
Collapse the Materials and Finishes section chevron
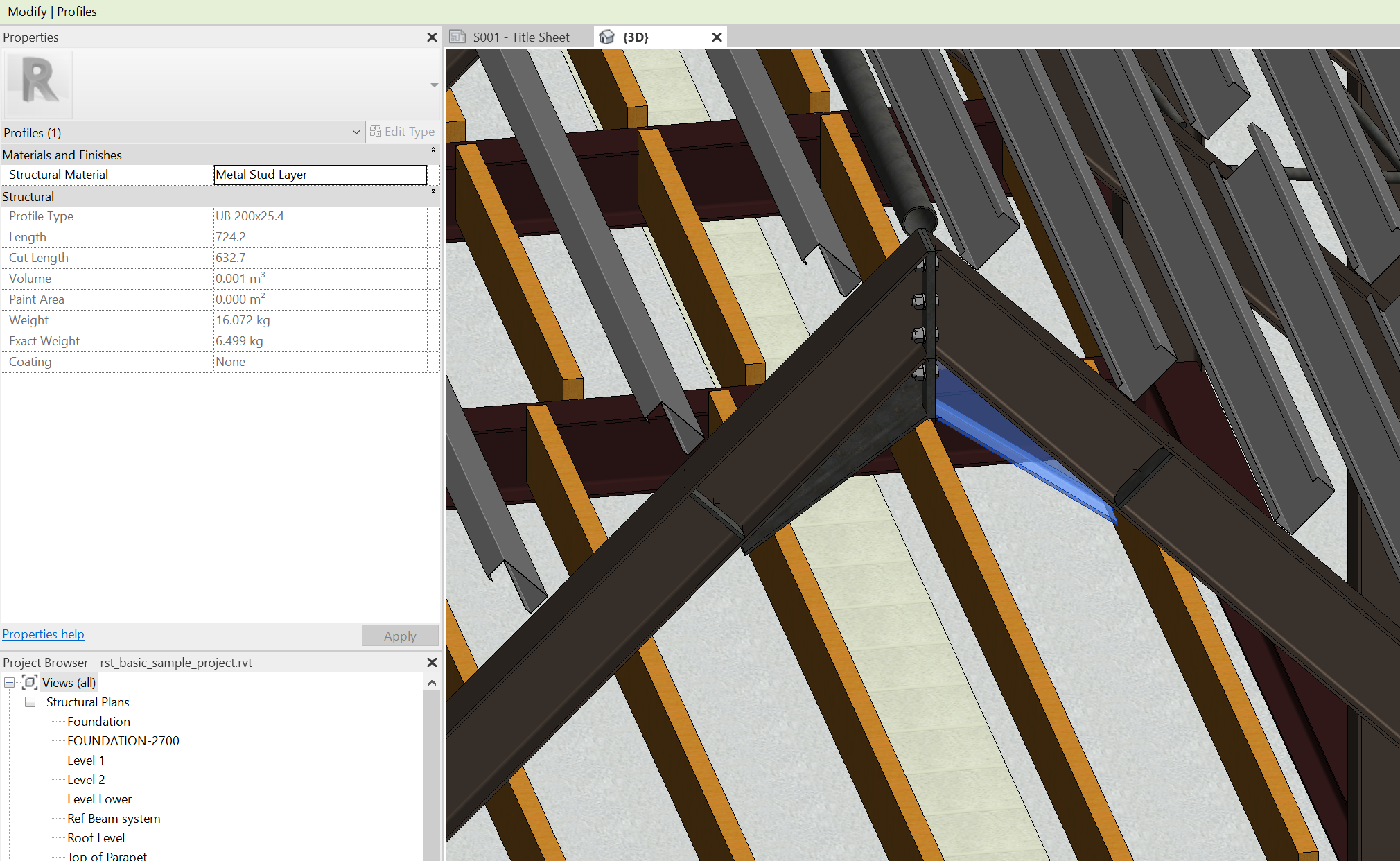click(433, 150)
